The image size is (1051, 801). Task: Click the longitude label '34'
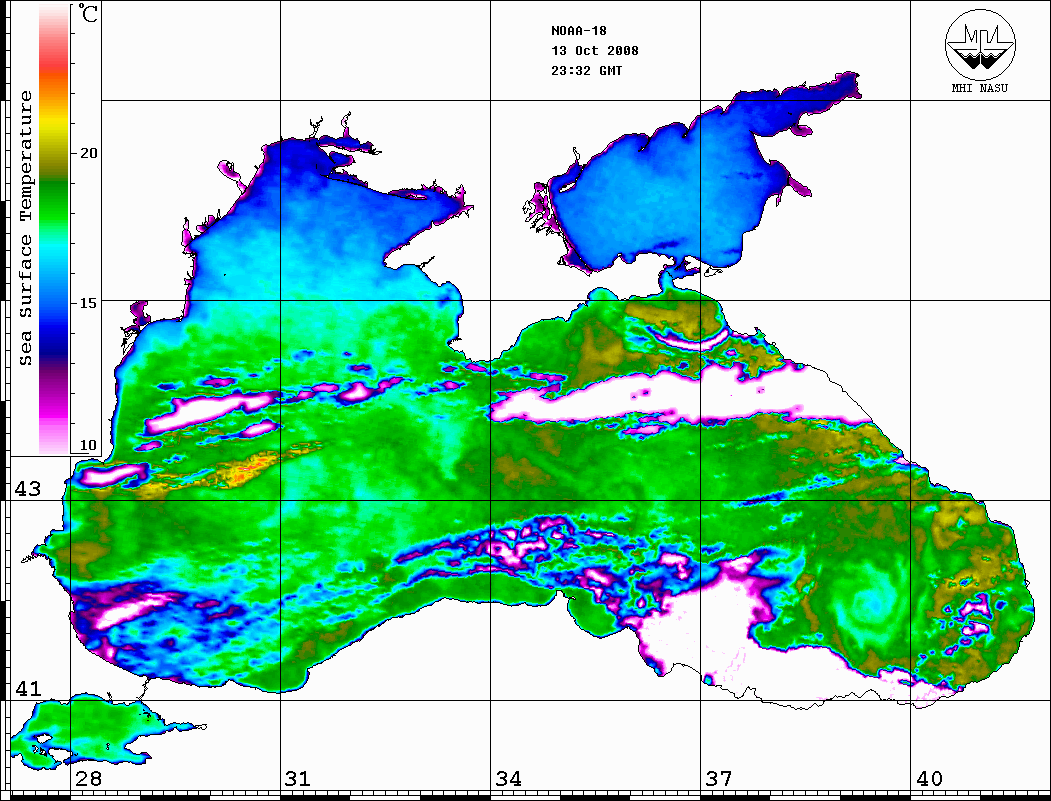pyautogui.click(x=509, y=779)
